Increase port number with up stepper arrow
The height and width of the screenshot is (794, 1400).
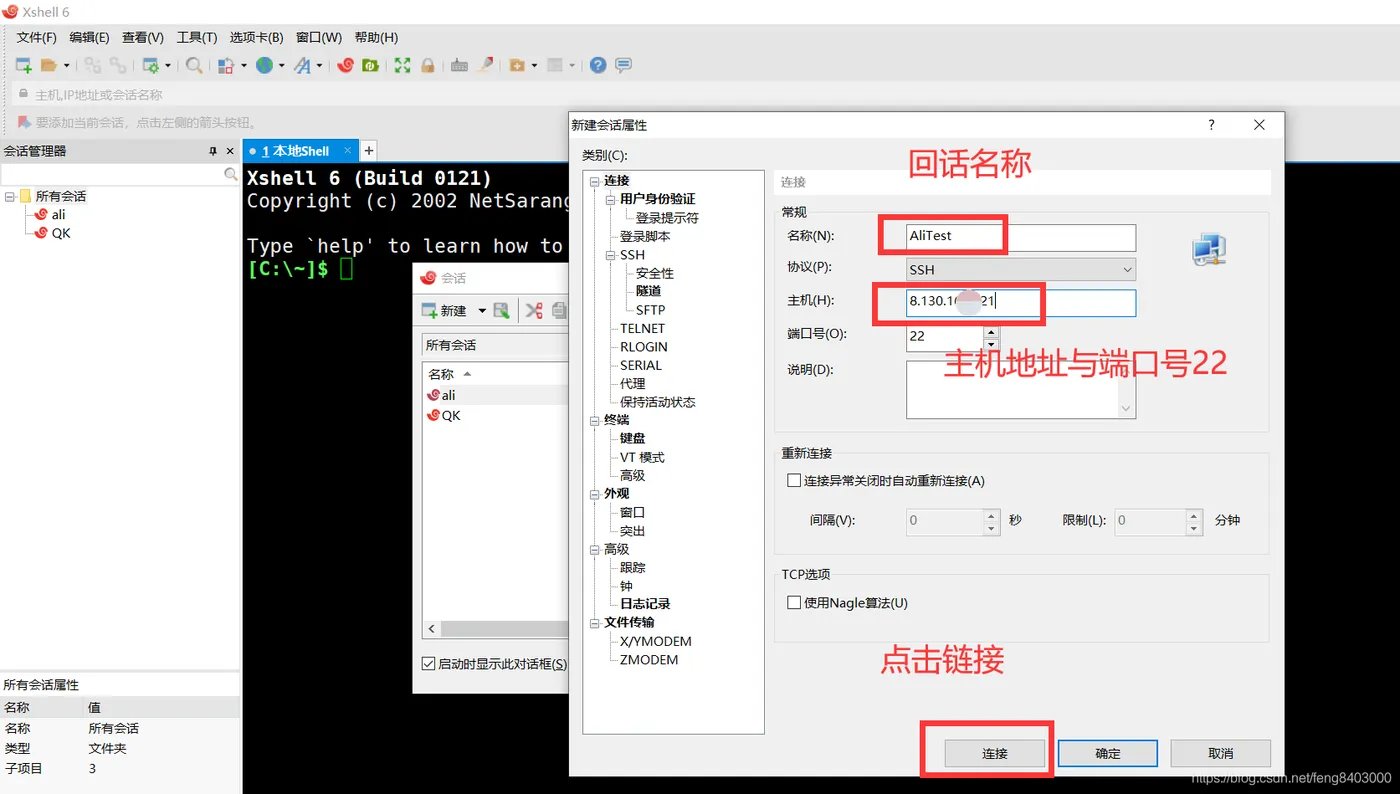[991, 331]
